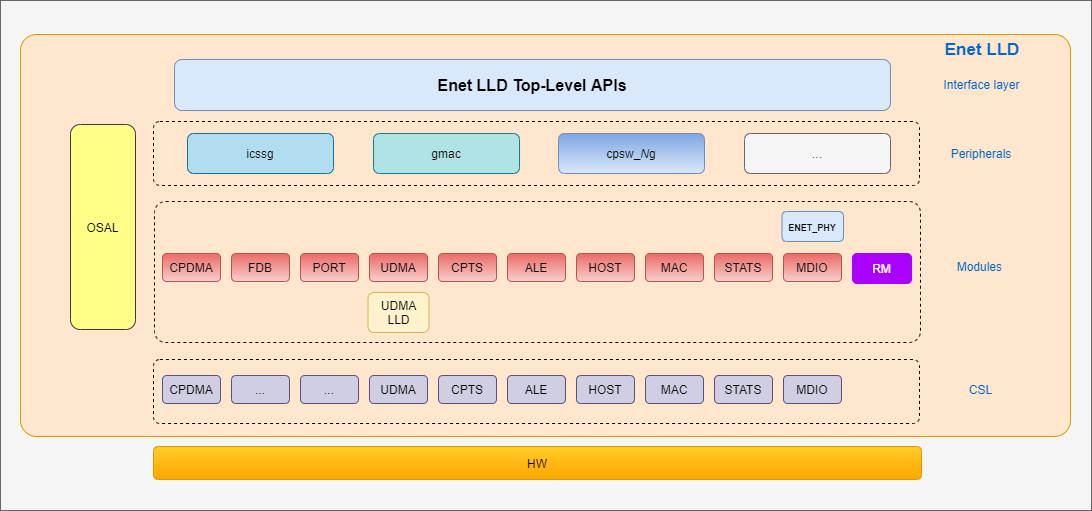1092x511 pixels.
Task: Select the gmac peripheral box
Action: pyautogui.click(x=446, y=154)
